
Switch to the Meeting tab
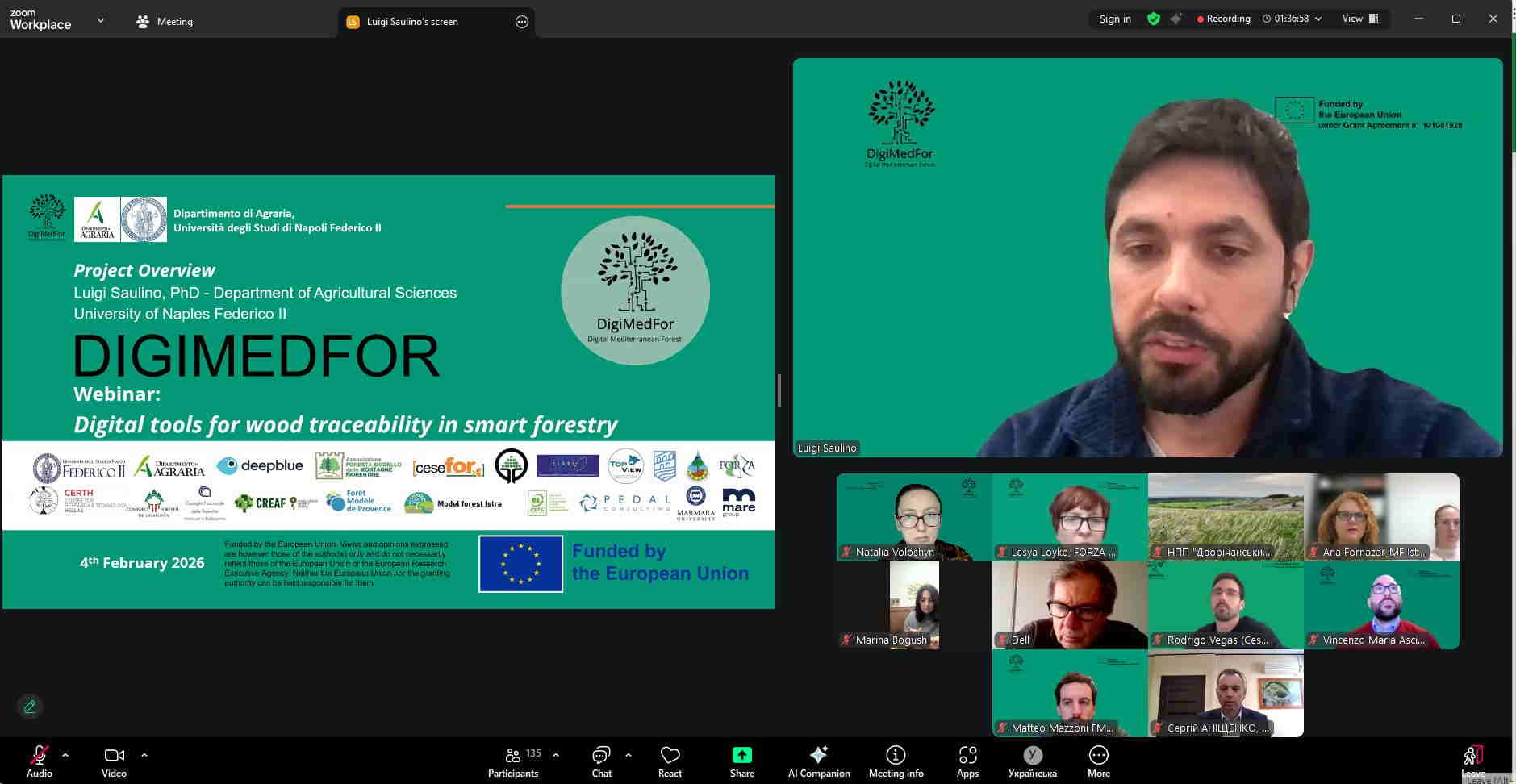point(165,22)
